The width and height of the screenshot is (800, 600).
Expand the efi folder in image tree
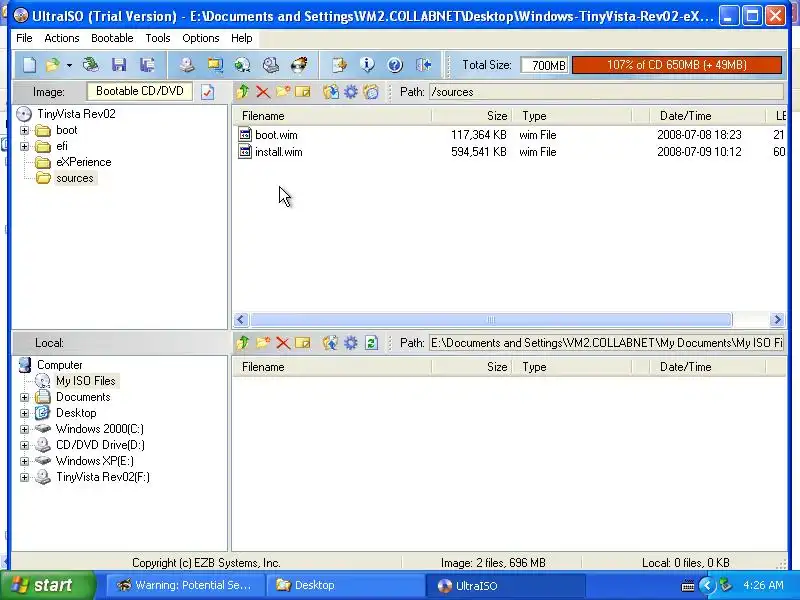point(24,146)
